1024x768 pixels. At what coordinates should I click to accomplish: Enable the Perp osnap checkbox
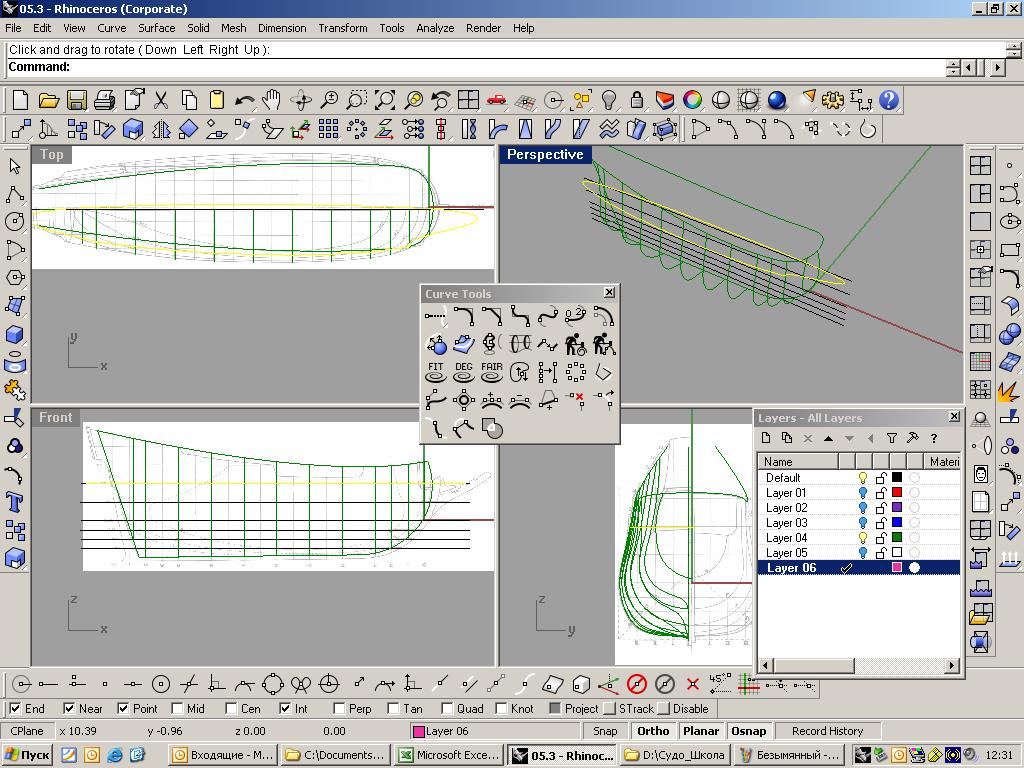339,709
